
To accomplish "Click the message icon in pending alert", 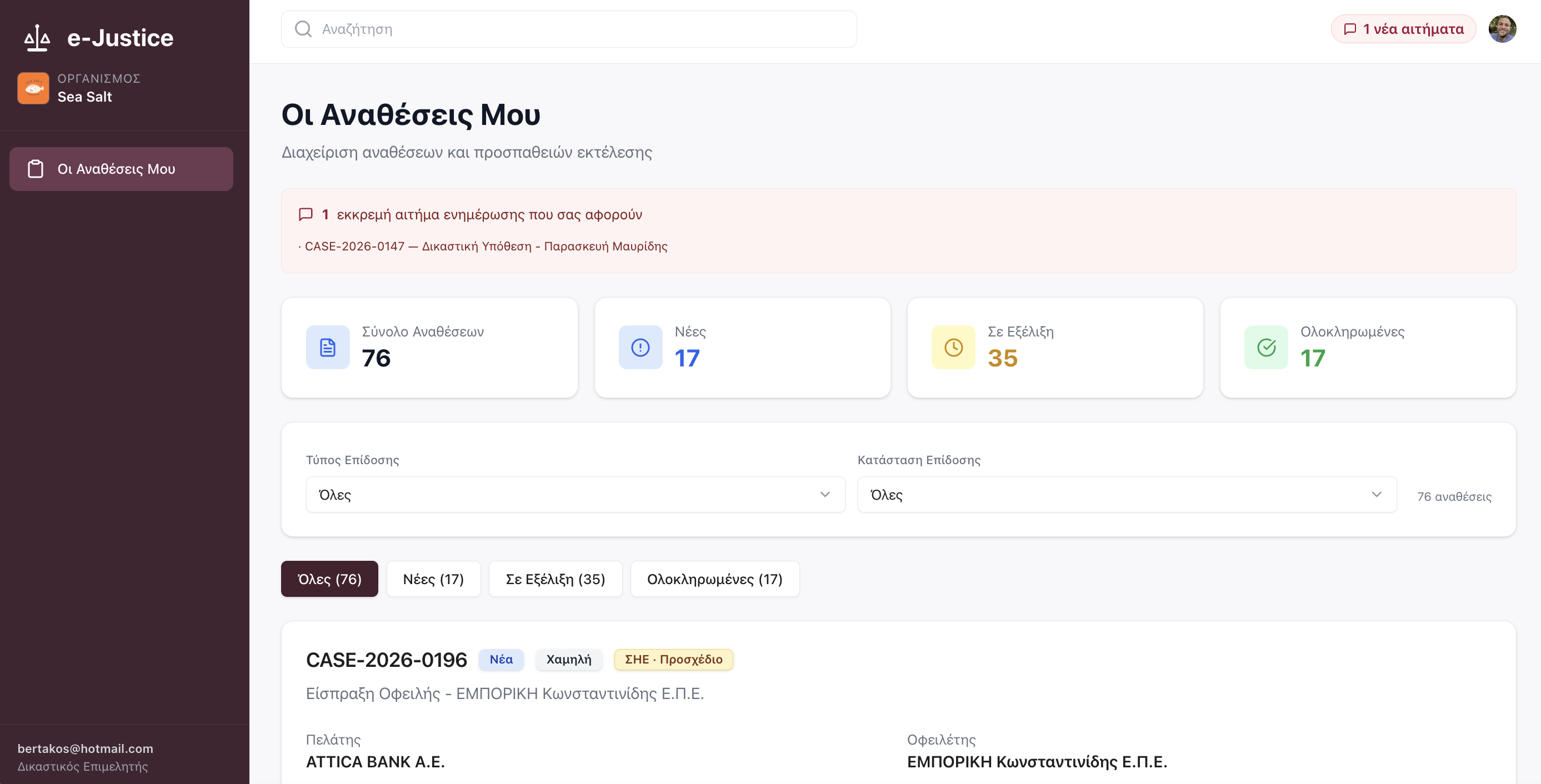I will [306, 214].
